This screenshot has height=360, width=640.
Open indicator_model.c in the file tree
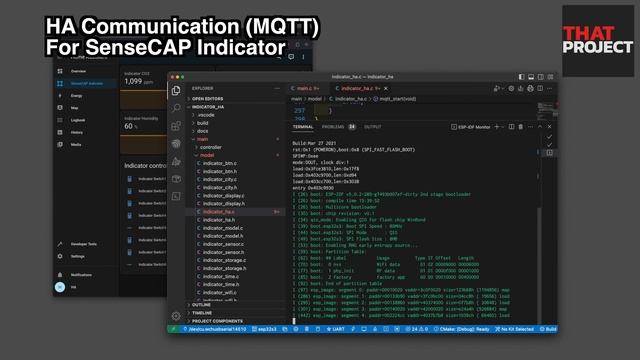[x=236, y=228]
